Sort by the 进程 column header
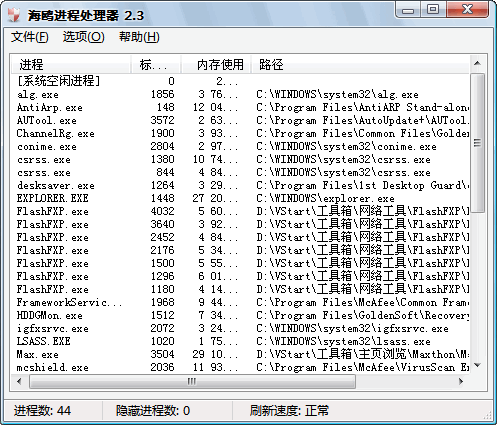This screenshot has height=425, width=497. 71,64
